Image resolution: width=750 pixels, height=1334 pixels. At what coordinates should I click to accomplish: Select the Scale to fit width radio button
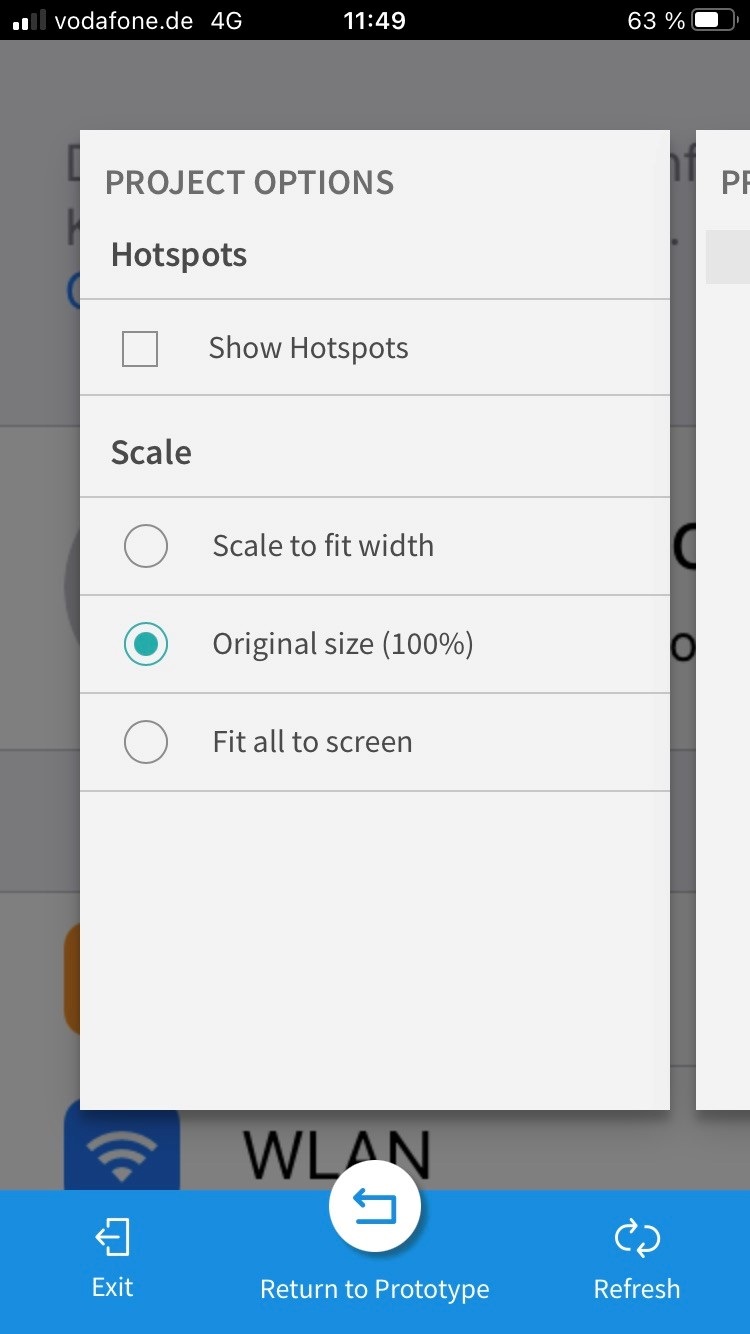point(146,546)
